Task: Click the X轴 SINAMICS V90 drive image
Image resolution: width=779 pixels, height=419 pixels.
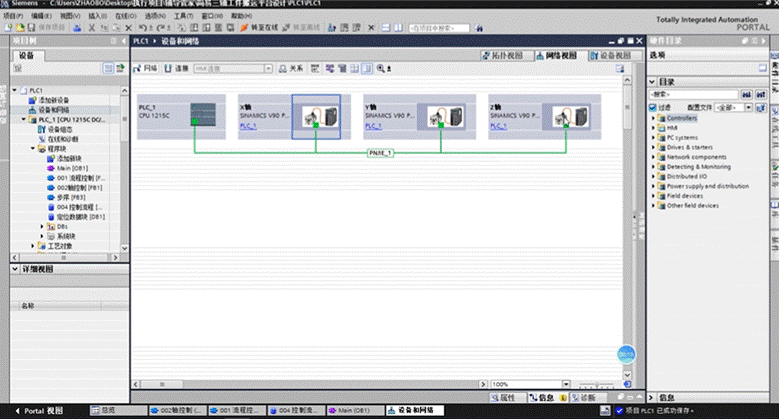Action: coord(321,117)
